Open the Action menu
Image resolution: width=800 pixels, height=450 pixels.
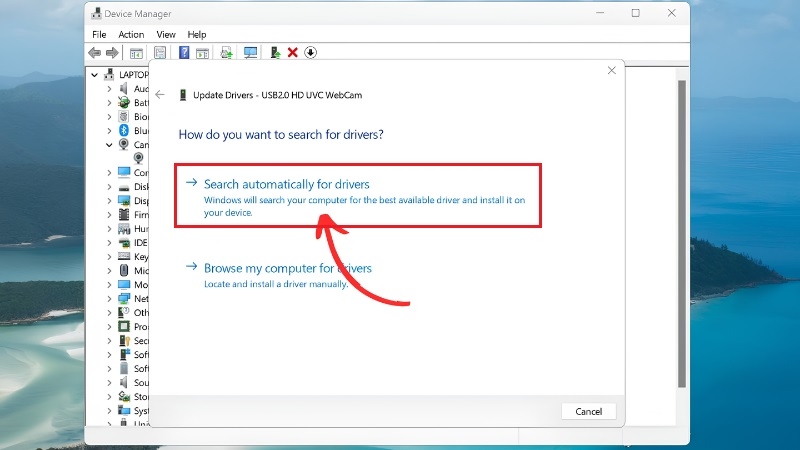pos(131,35)
